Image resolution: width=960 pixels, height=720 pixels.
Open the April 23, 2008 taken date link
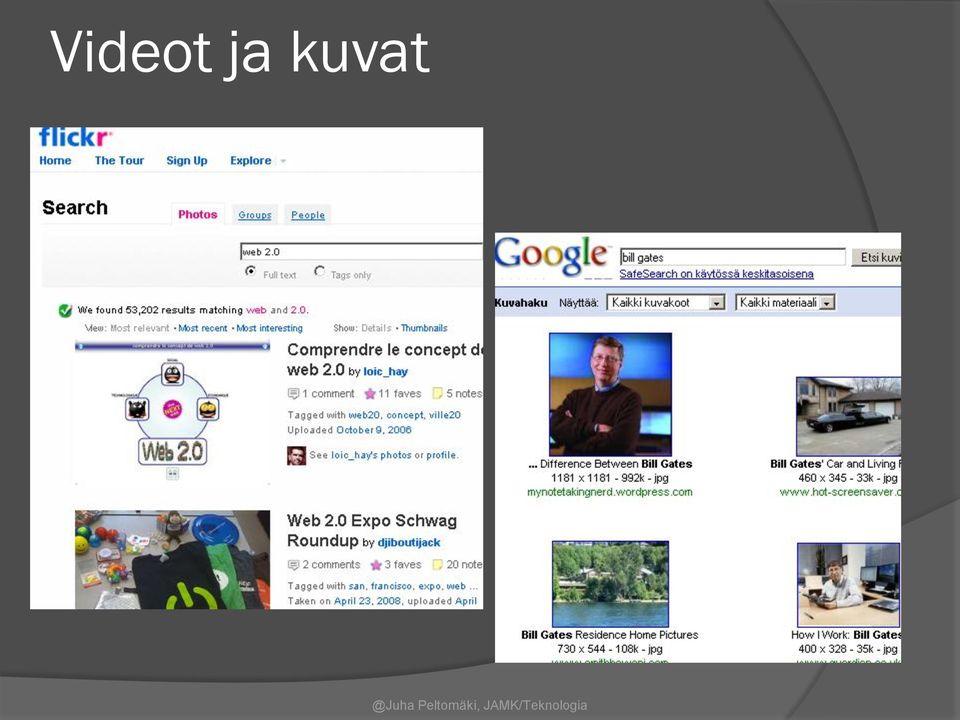367,601
